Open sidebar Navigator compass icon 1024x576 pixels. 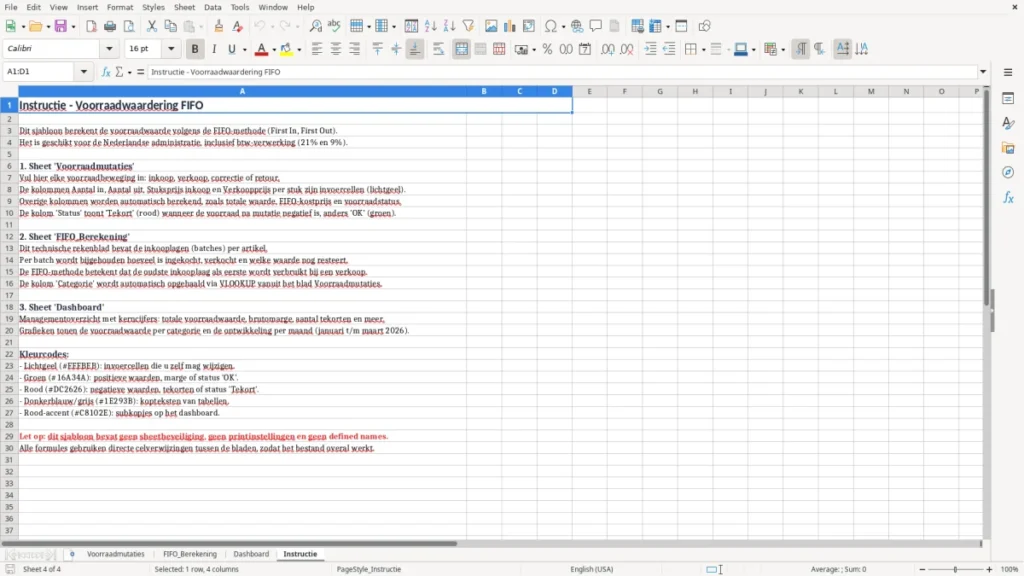[x=1008, y=172]
